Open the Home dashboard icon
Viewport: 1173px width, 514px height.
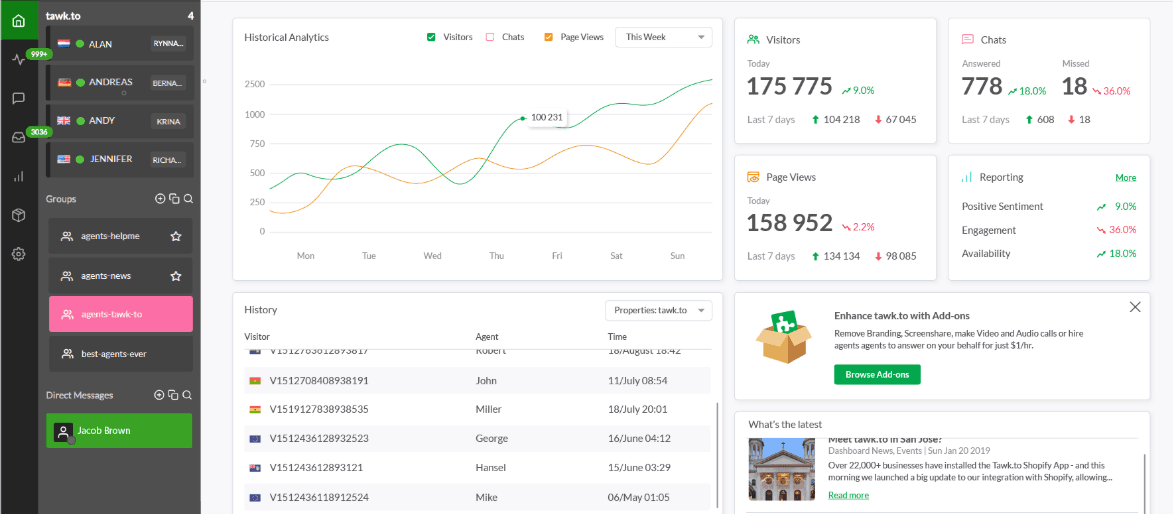tap(18, 20)
